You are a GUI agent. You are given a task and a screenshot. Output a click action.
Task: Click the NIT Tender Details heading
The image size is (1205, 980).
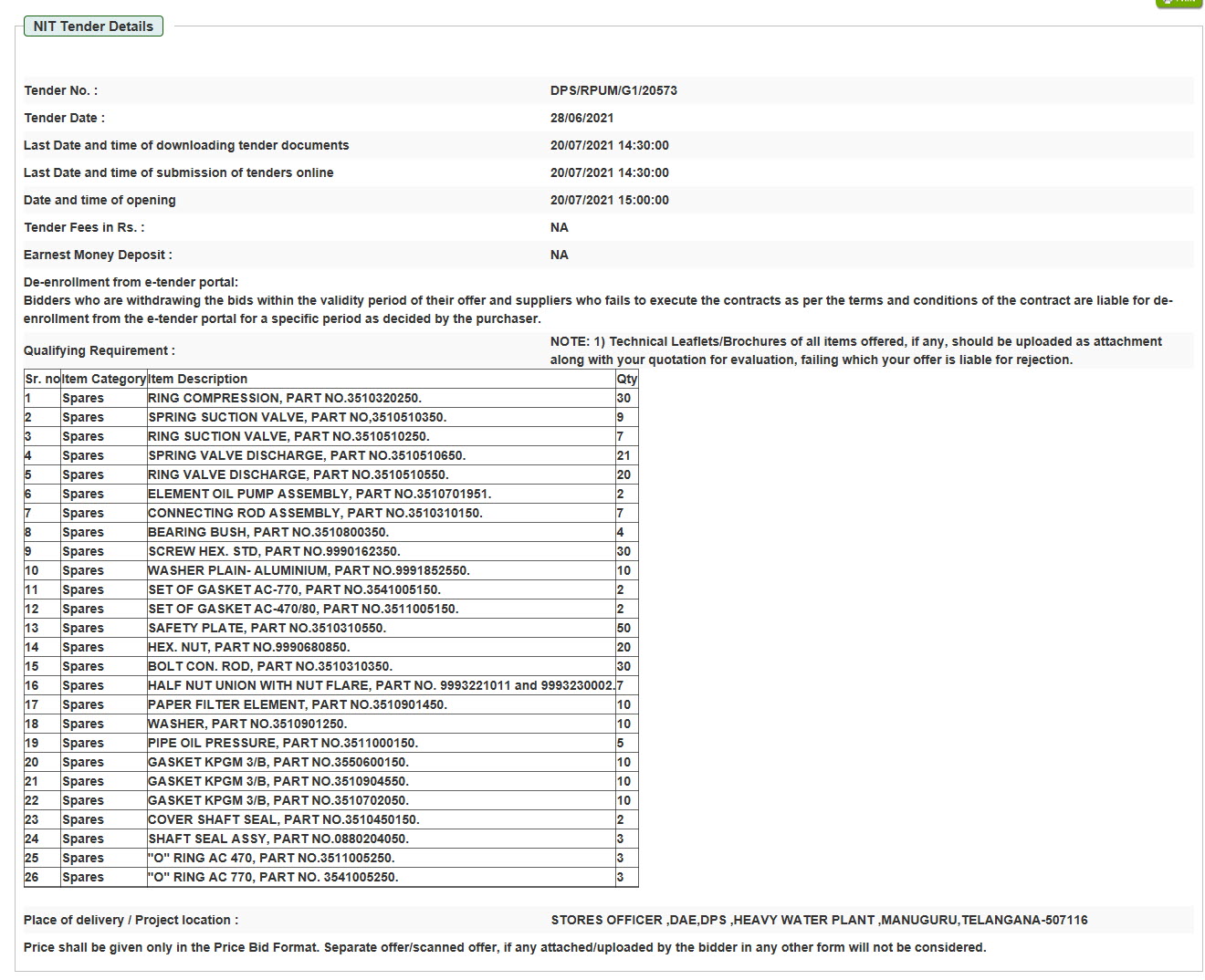click(93, 26)
